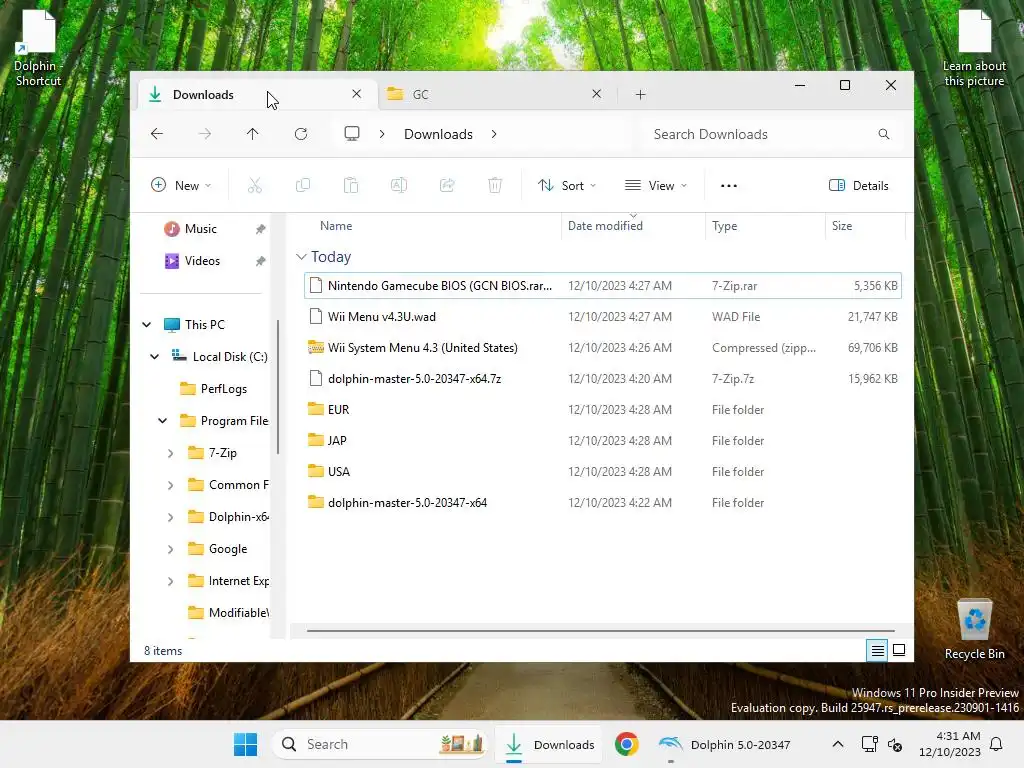Screen dimensions: 1024x768
Task: Switch to large thumbnails view icon
Action: (899, 650)
